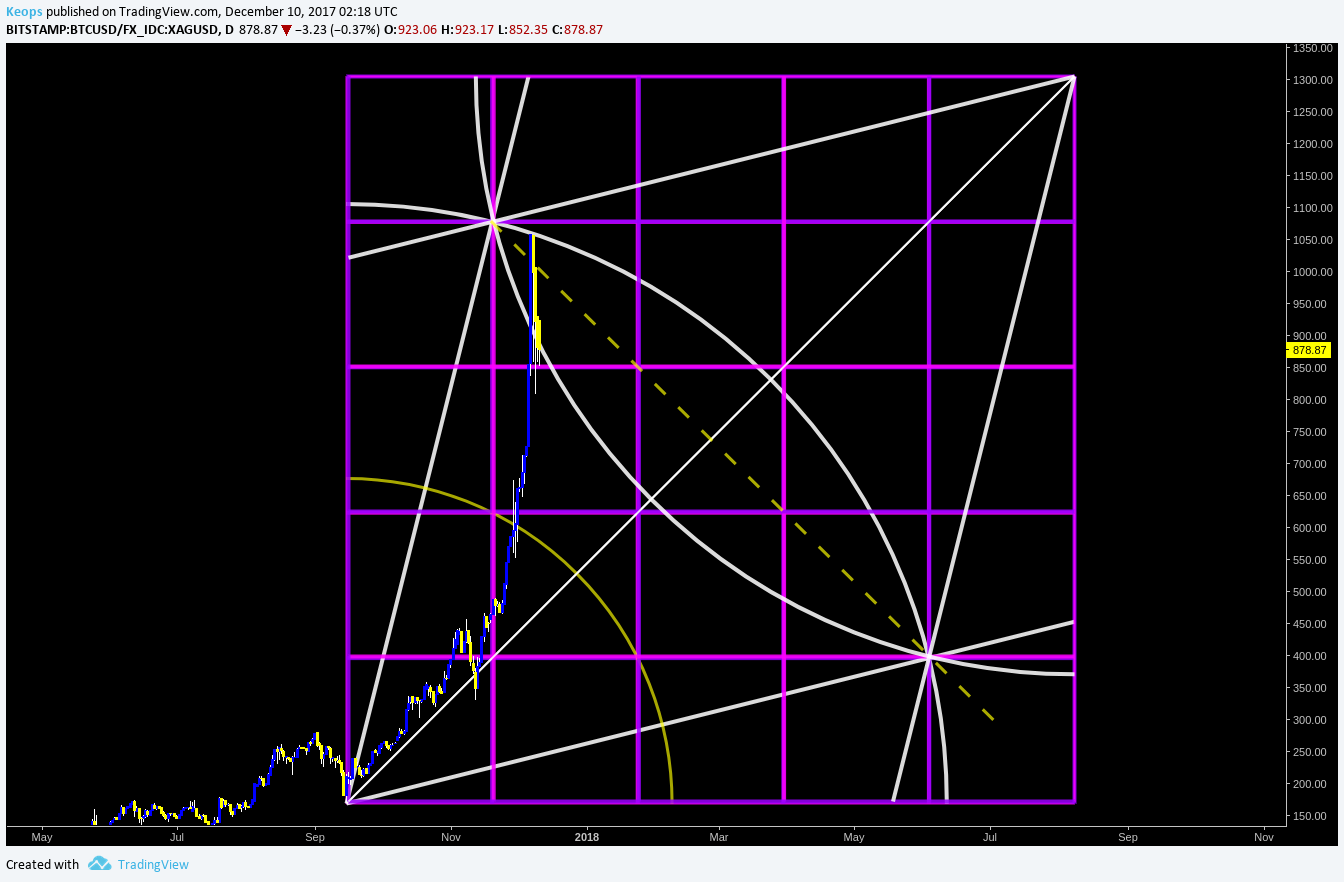Click the −3.23 (−0.37%) change text
This screenshot has width=1344, height=882.
pos(337,30)
